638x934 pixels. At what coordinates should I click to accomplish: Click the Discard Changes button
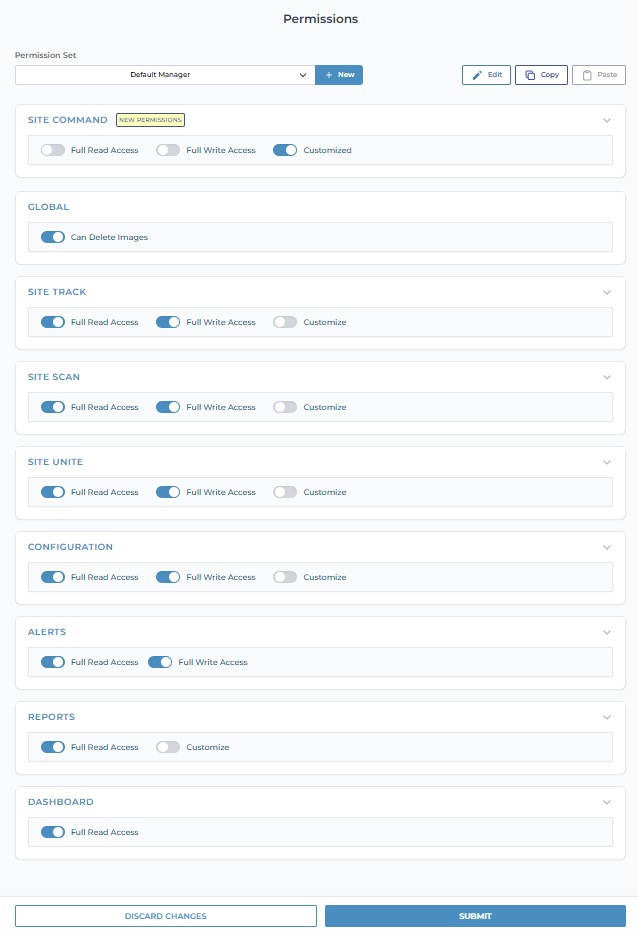tap(166, 916)
